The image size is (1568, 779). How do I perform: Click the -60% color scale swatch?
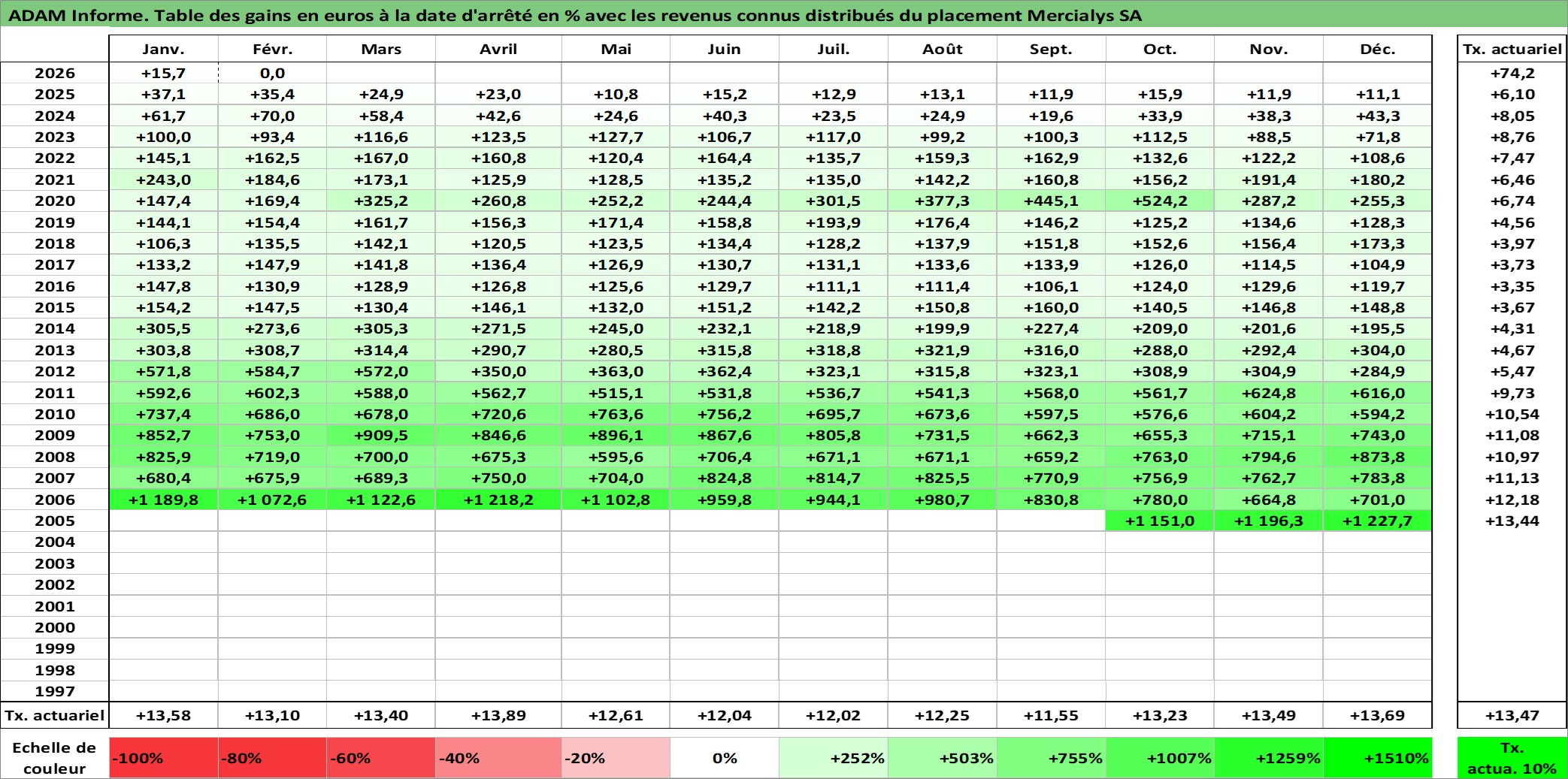click(x=380, y=758)
